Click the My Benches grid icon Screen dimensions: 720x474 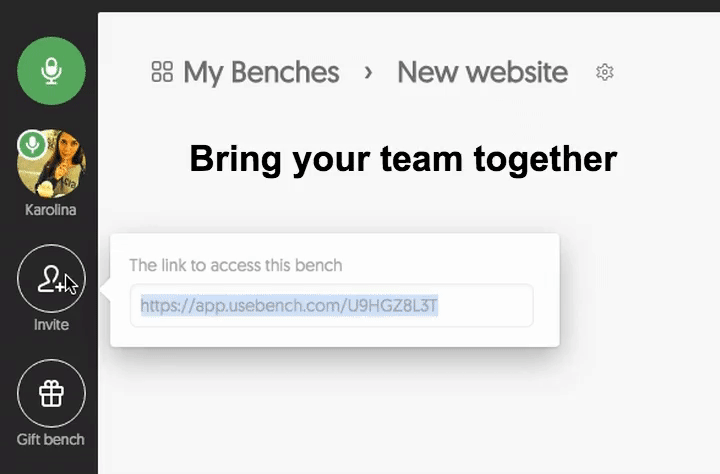(x=162, y=72)
